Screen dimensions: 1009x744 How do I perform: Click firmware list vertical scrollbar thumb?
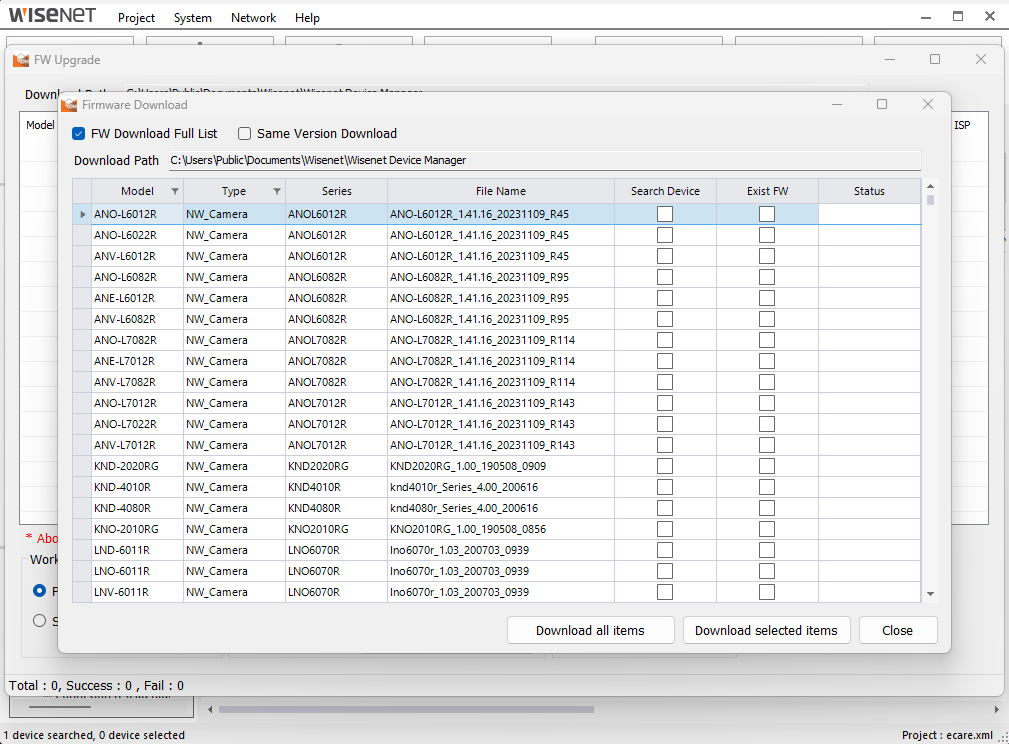click(x=930, y=200)
